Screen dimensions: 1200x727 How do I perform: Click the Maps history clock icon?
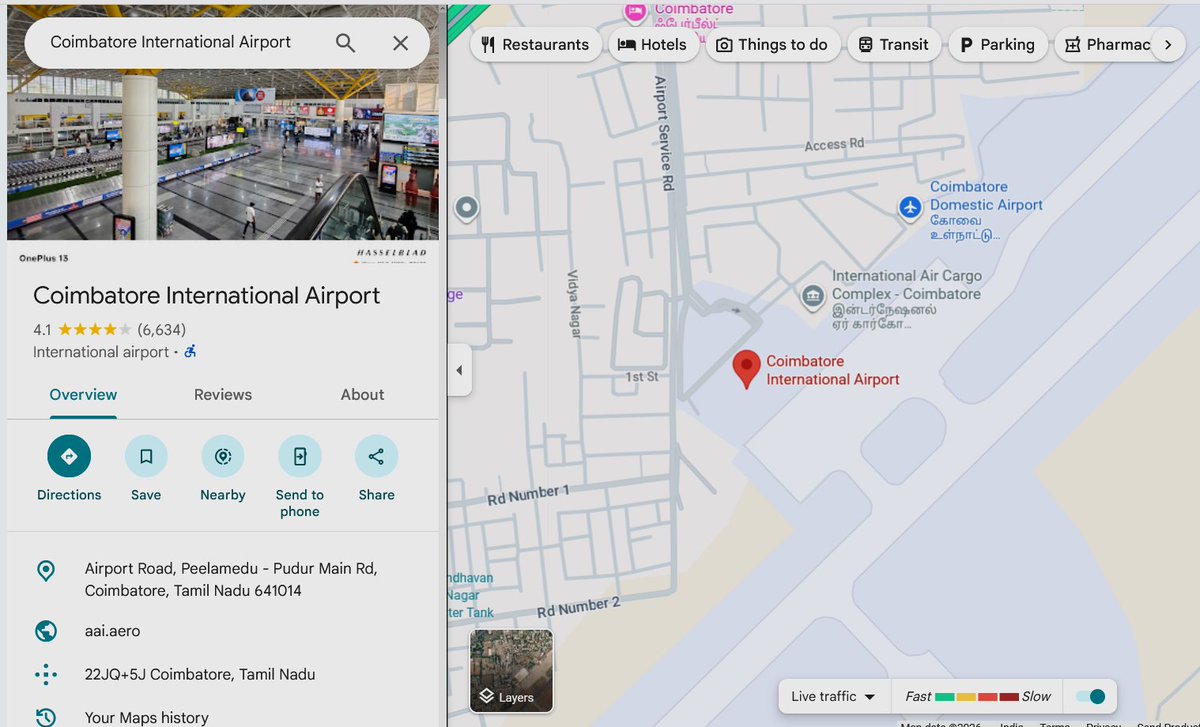click(x=45, y=717)
